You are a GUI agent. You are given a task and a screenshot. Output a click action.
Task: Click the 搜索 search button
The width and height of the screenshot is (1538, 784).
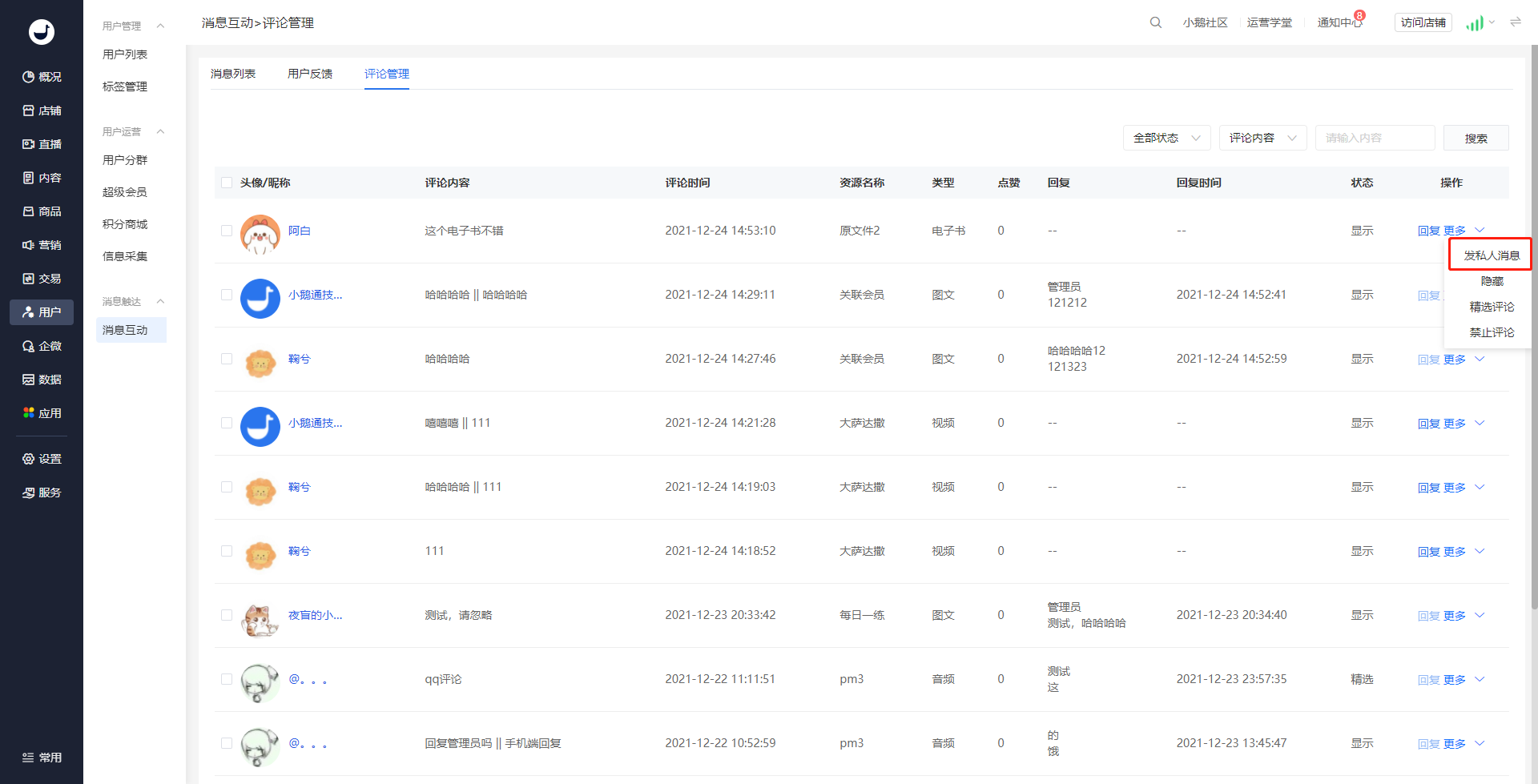1476,138
